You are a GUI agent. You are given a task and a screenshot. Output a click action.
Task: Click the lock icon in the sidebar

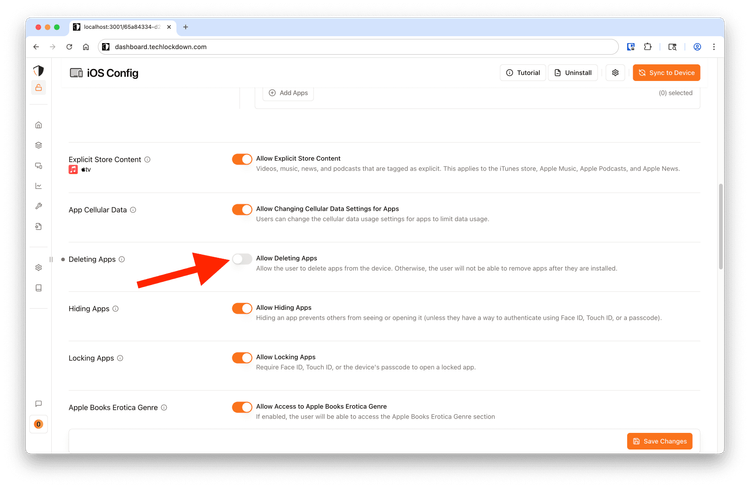[38, 88]
